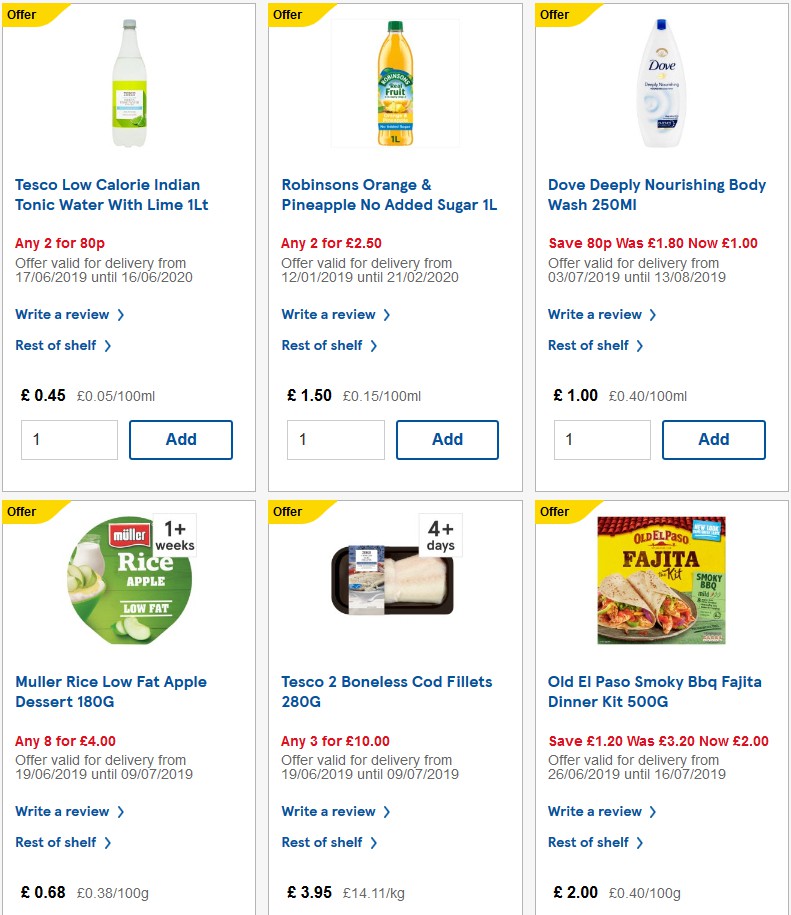The width and height of the screenshot is (791, 915).
Task: Click quantity field for Tesco Tonic Water
Action: point(69,439)
